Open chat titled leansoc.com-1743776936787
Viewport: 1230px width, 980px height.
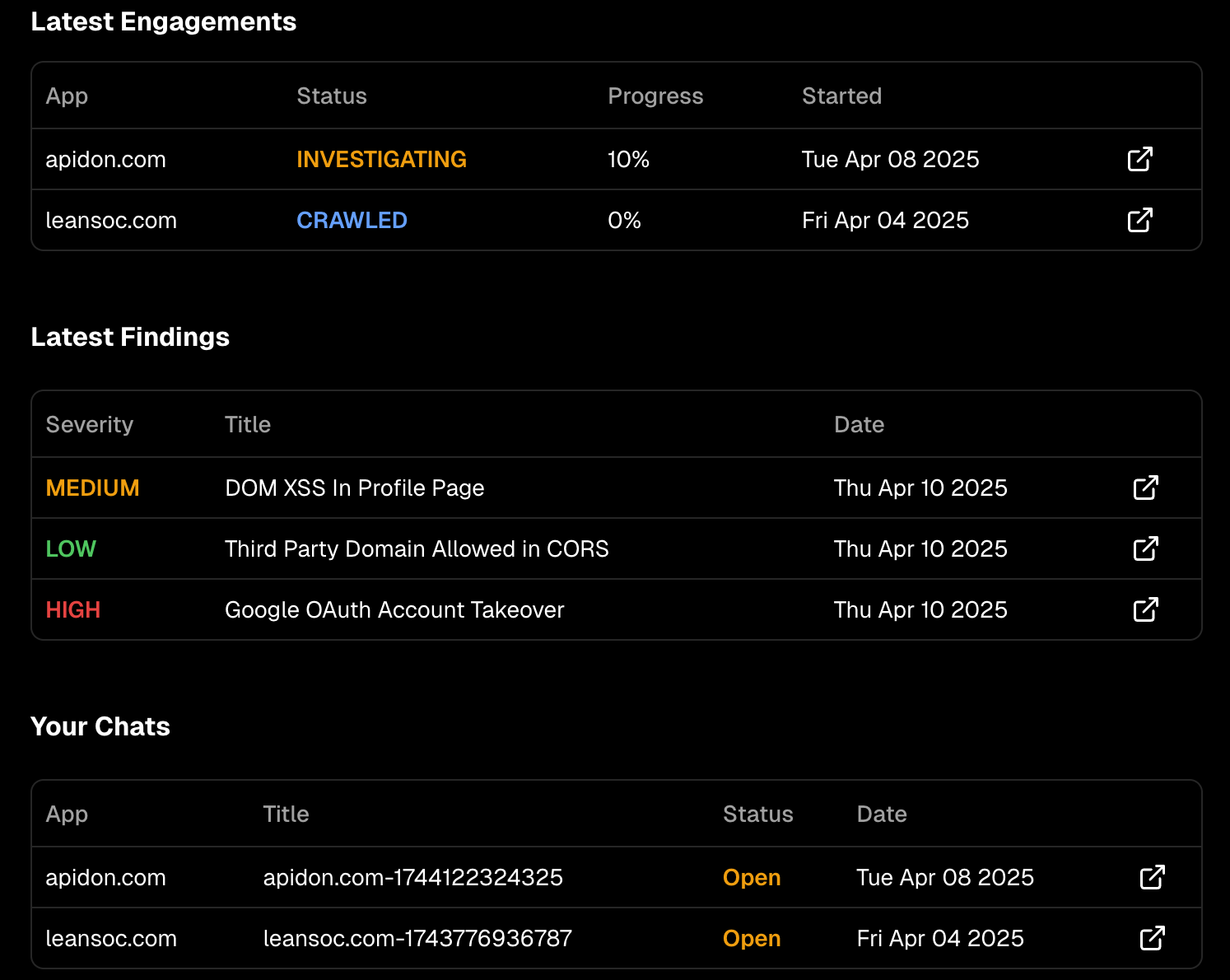pos(417,938)
